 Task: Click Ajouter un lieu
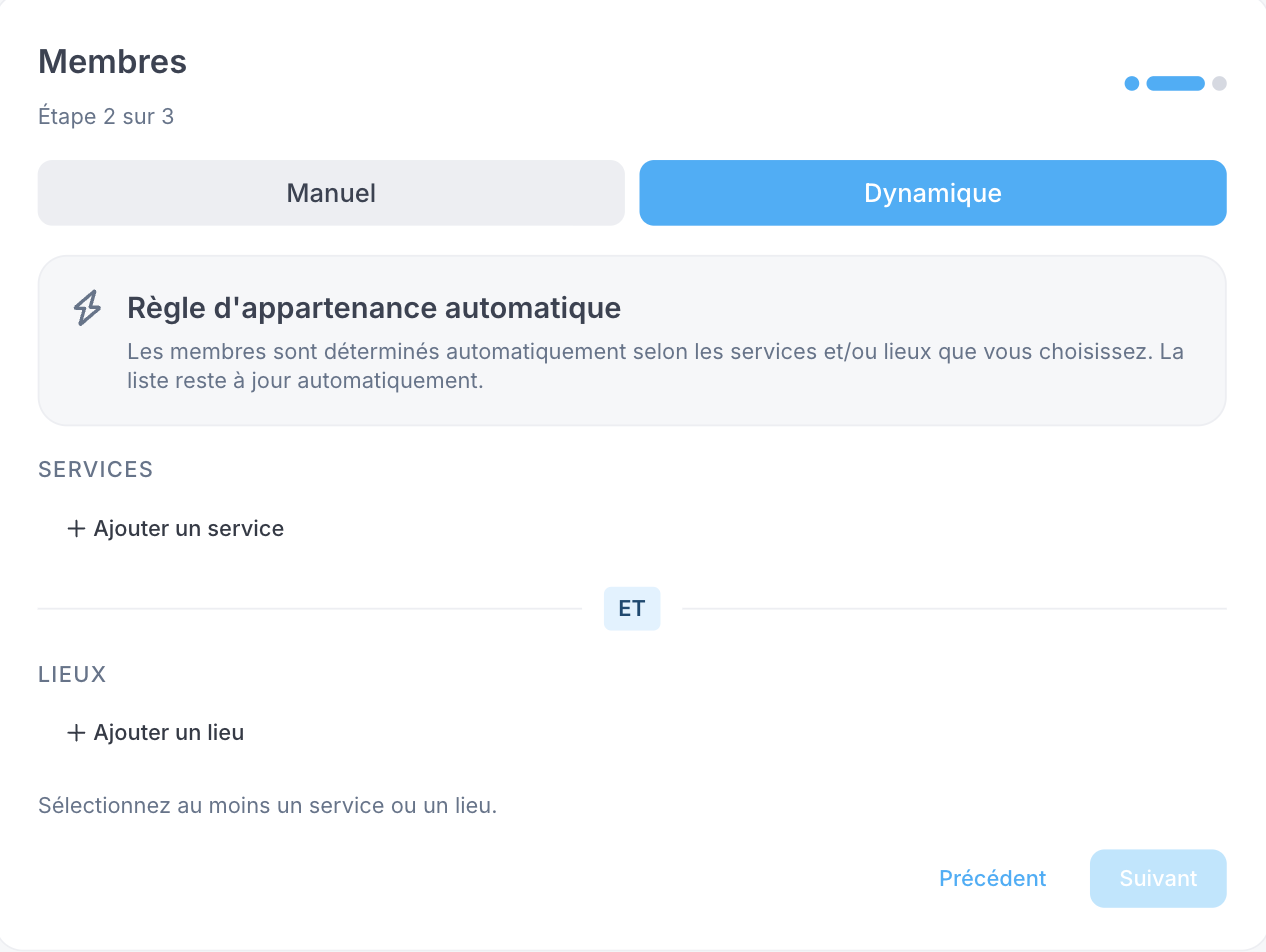coord(155,732)
